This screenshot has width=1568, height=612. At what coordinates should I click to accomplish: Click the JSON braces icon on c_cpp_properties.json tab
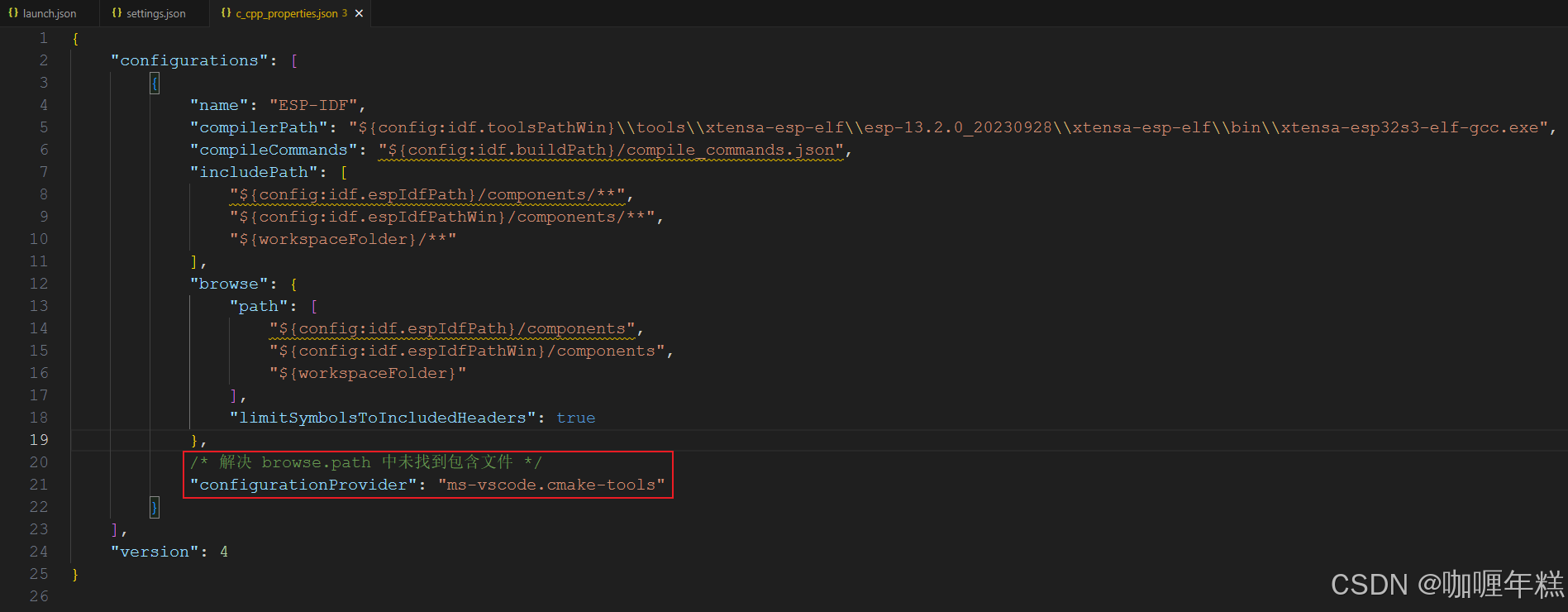coord(226,13)
